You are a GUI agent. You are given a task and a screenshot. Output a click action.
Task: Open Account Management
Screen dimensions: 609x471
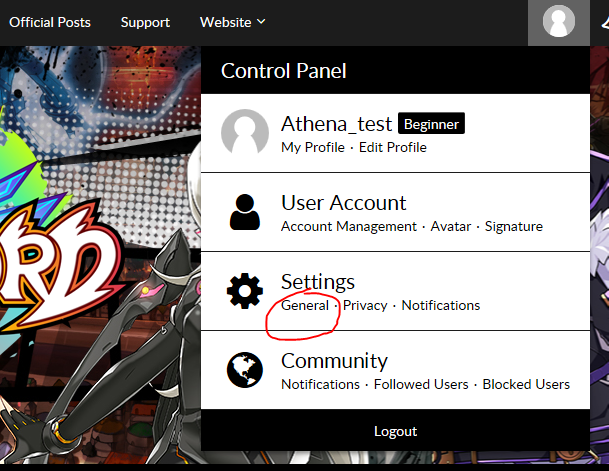(x=349, y=226)
